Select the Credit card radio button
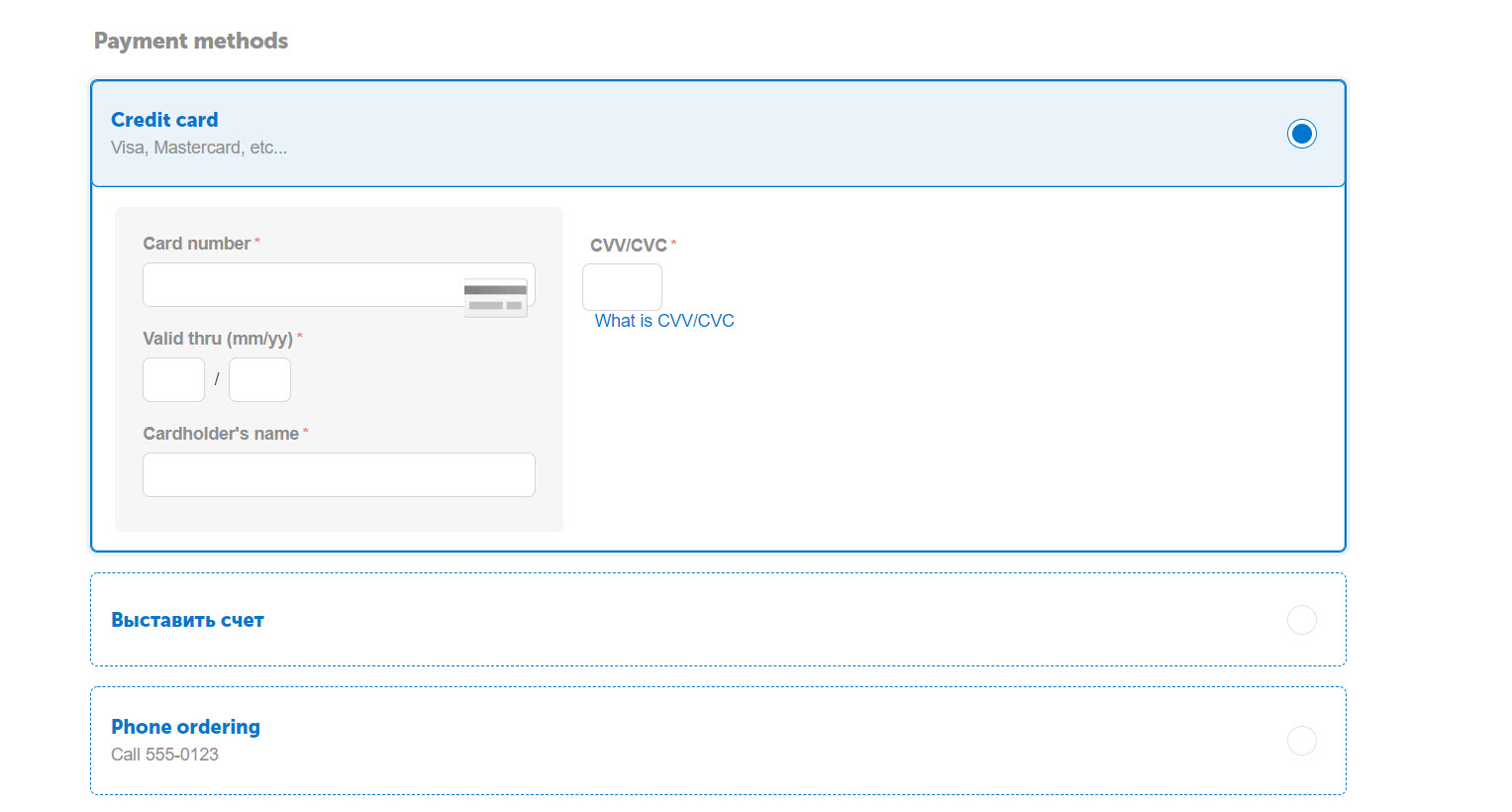The width and height of the screenshot is (1512, 812). pos(1301,134)
